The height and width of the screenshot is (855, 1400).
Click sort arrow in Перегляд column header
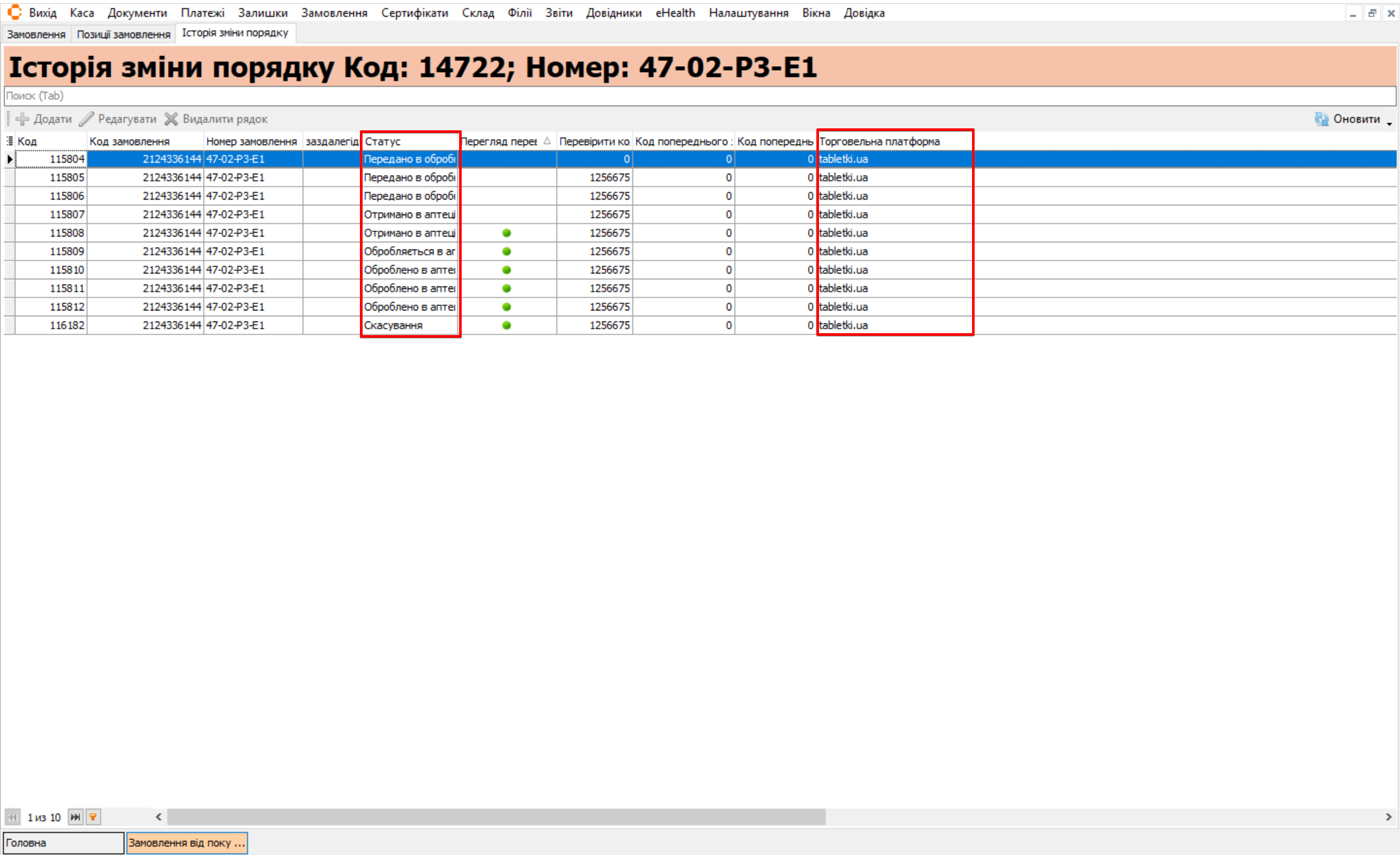coord(547,141)
